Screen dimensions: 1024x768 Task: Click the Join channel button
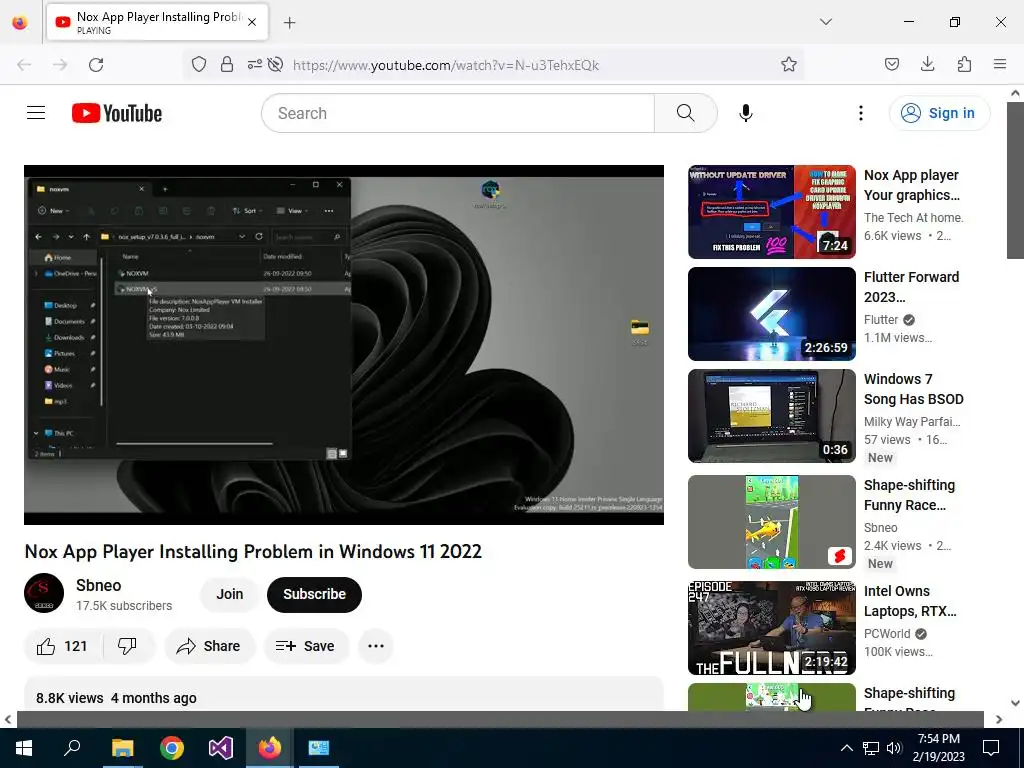[229, 594]
